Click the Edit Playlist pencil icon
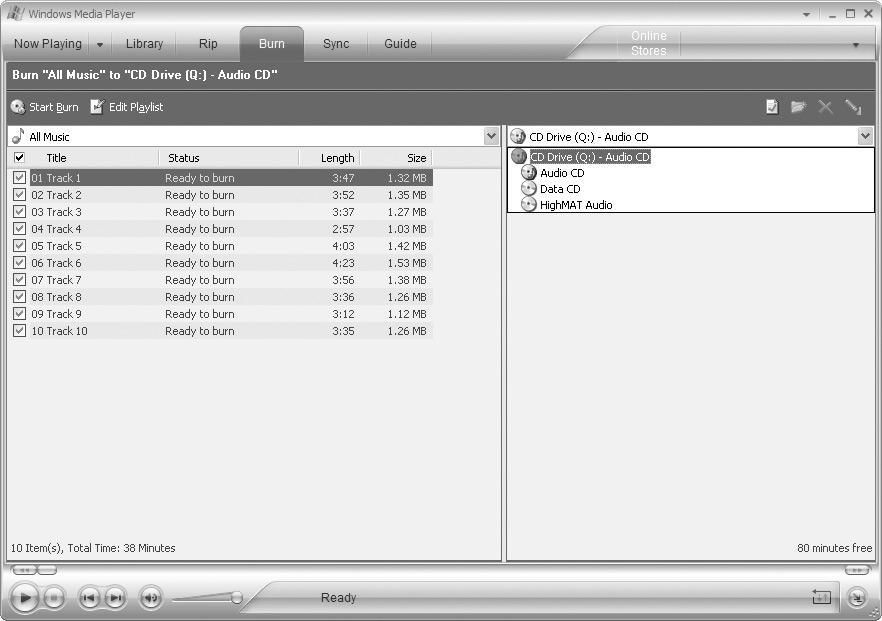This screenshot has height=621, width=882. (97, 107)
